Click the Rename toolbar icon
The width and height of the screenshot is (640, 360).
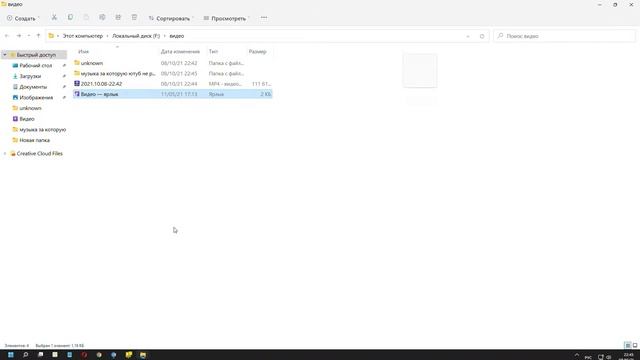point(102,18)
